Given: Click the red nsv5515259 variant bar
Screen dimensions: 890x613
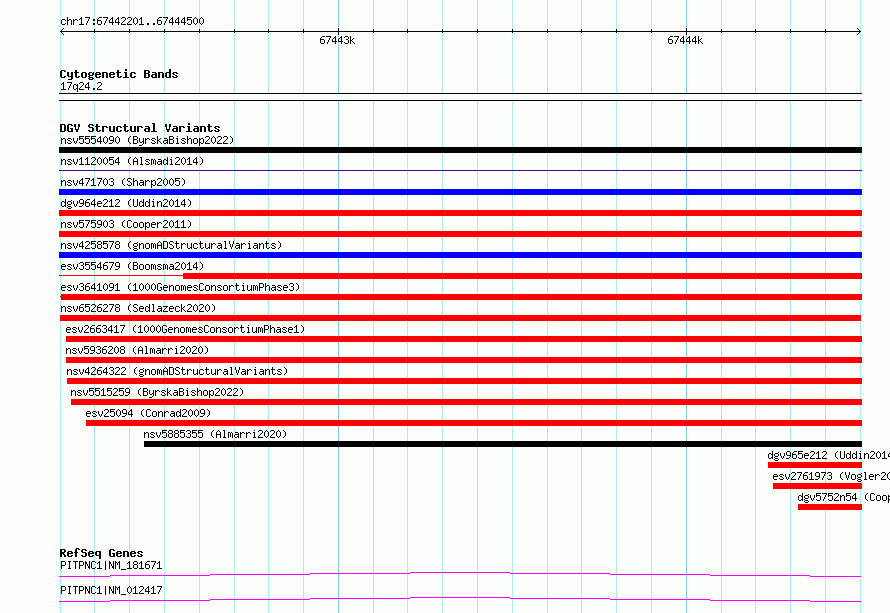Looking at the screenshot, I should 467,402.
